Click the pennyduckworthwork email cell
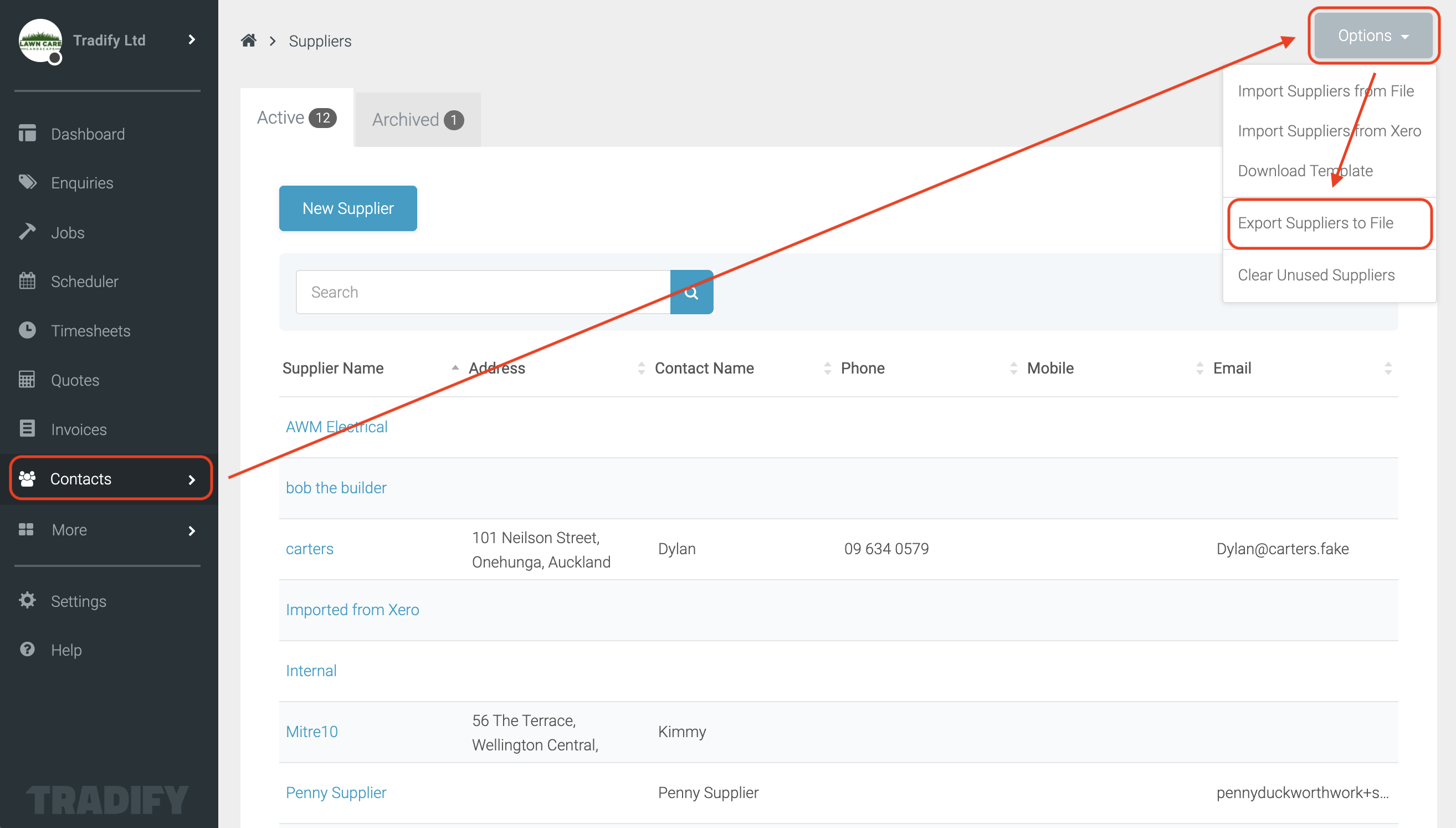Image resolution: width=1456 pixels, height=828 pixels. [1303, 792]
